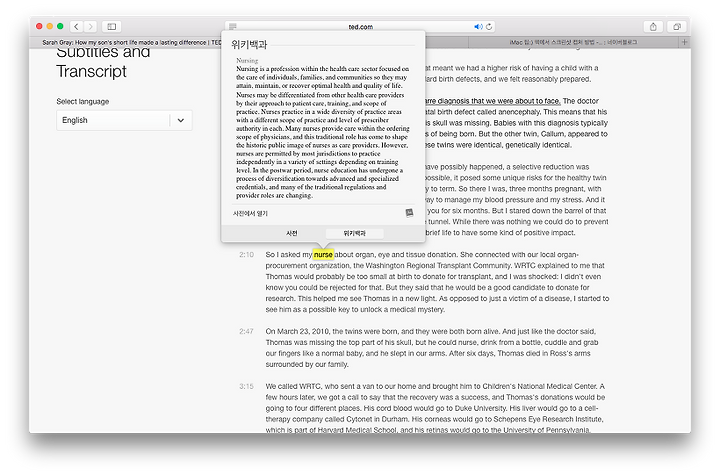Click 사전에서 열기 link in popup
This screenshot has width=720, height=475.
250,214
